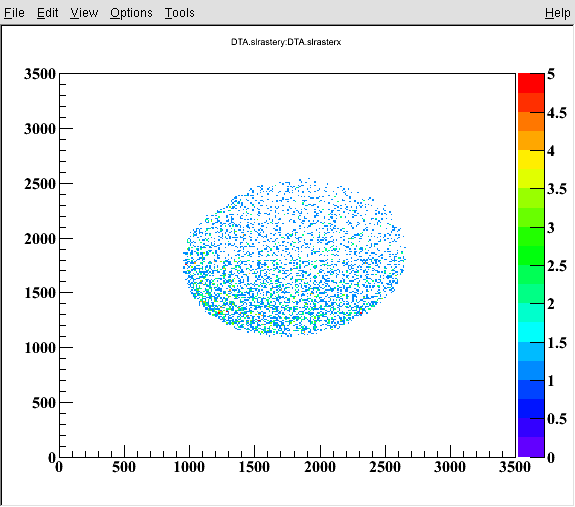Click the y-axis label 2500
Screen dimensions: 575x507
(x=40, y=184)
